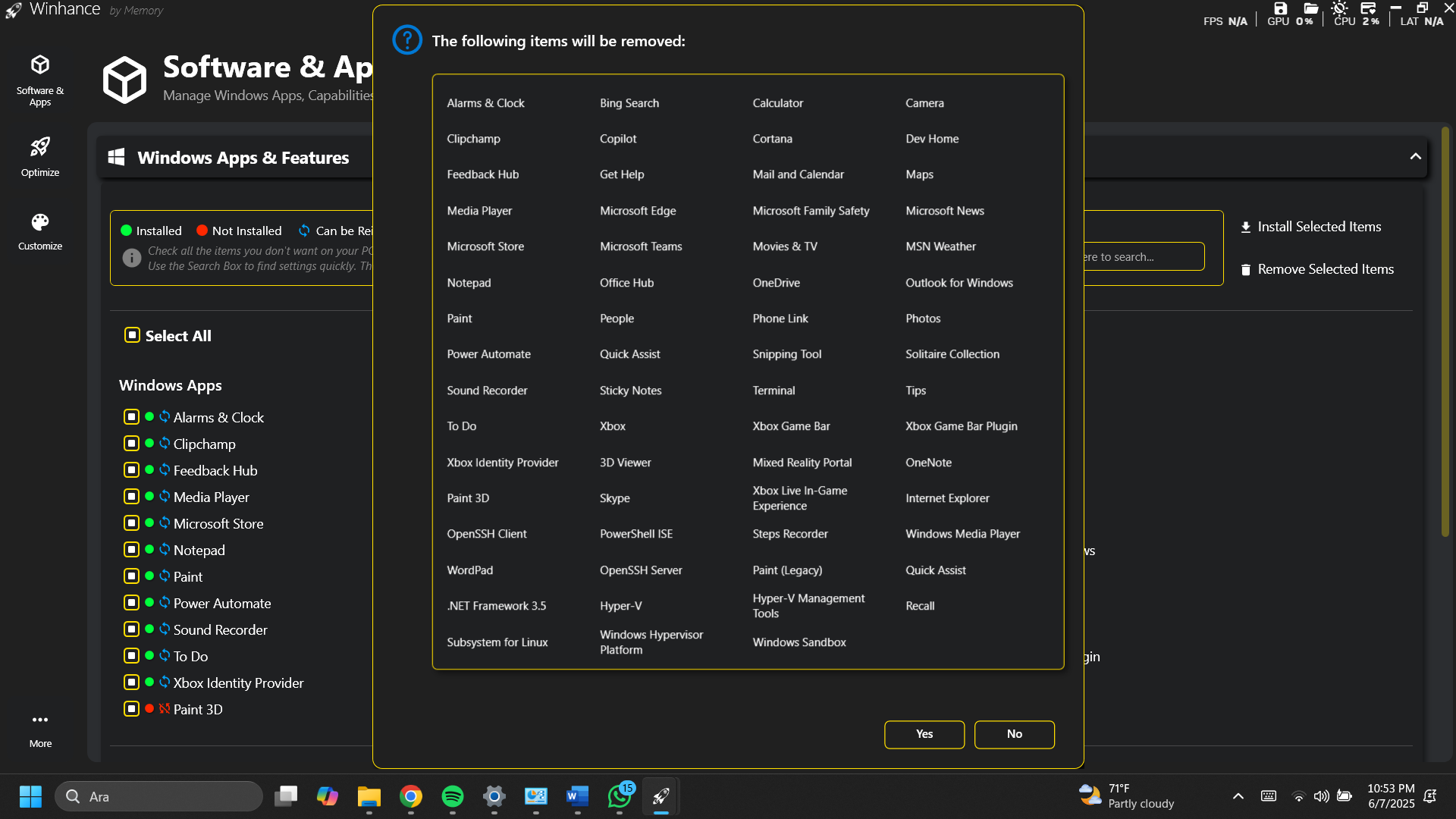The height and width of the screenshot is (819, 1456).
Task: Toggle the Paint 3D checkbox
Action: tap(131, 709)
